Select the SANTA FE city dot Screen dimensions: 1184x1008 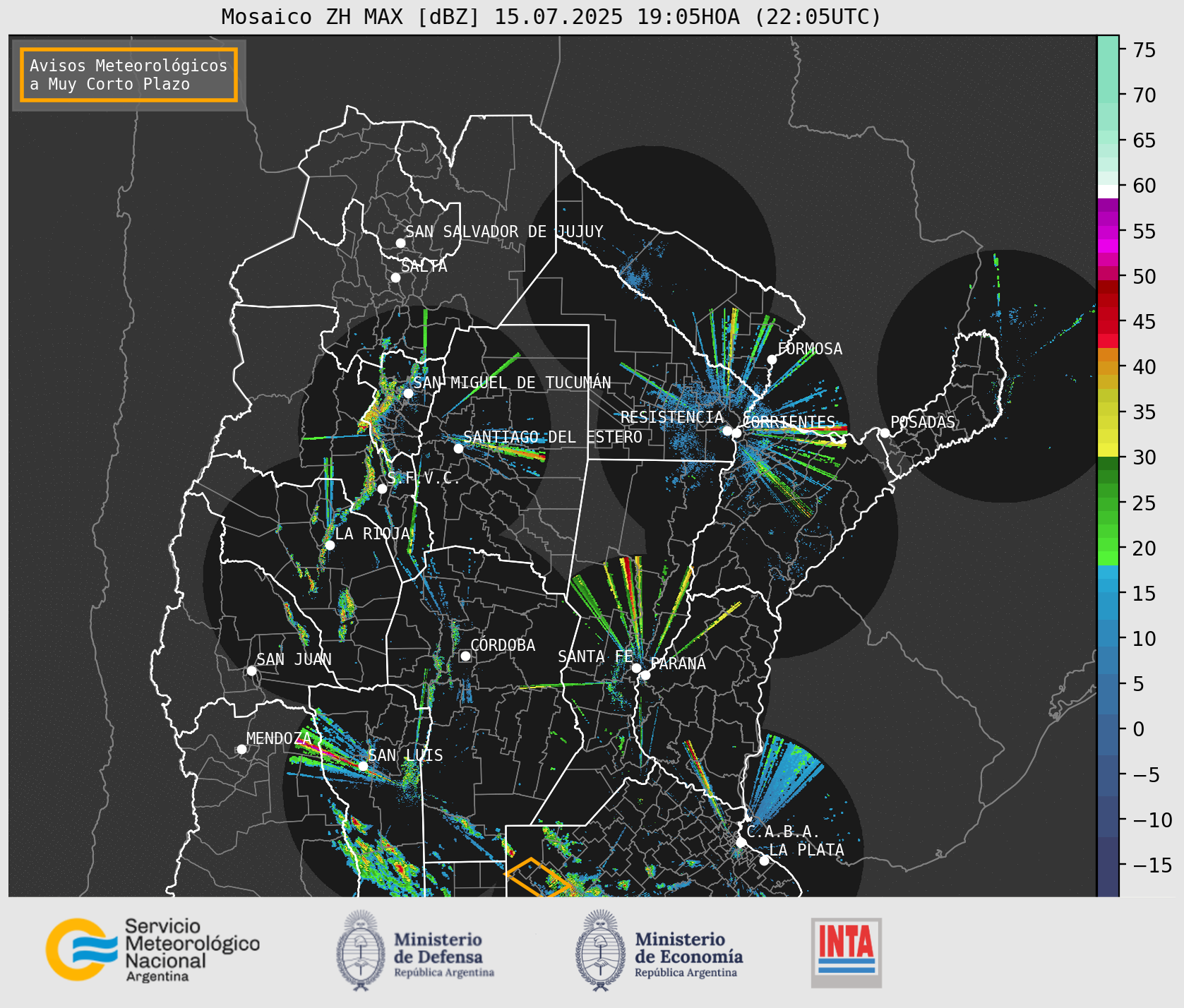636,668
